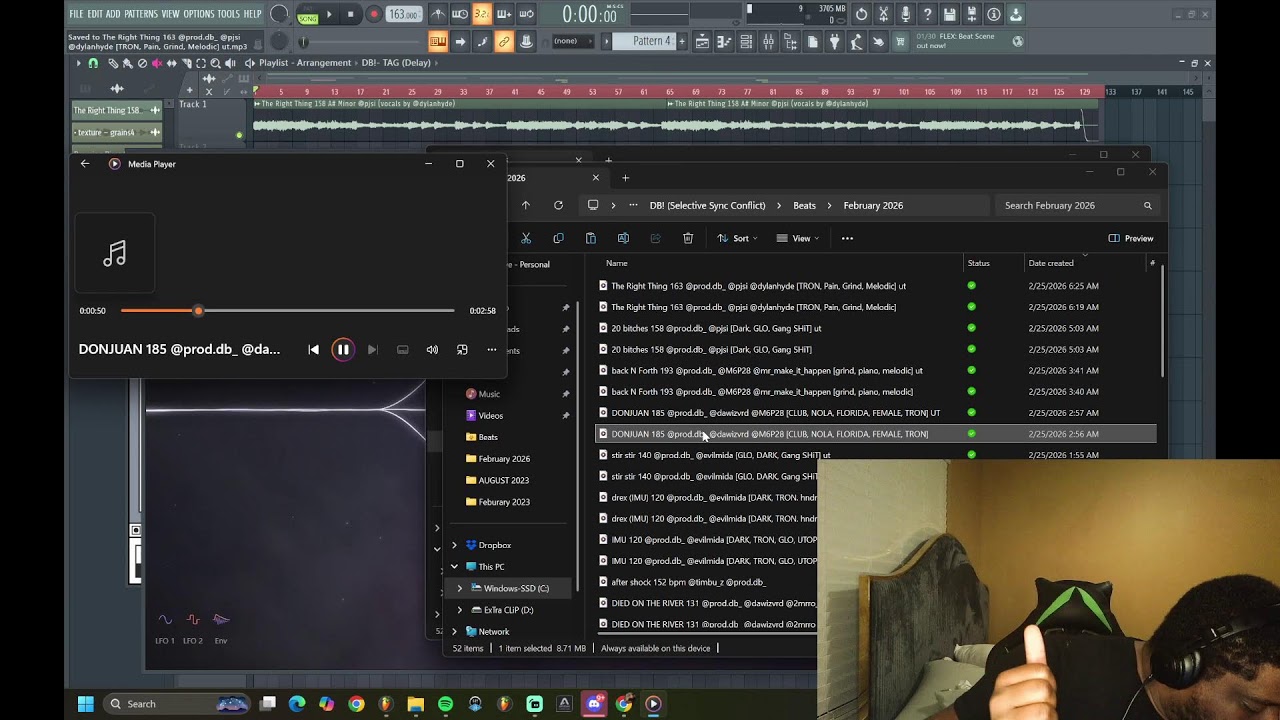Click Delete trash icon in File Explorer
Image resolution: width=1280 pixels, height=720 pixels.
click(x=688, y=238)
